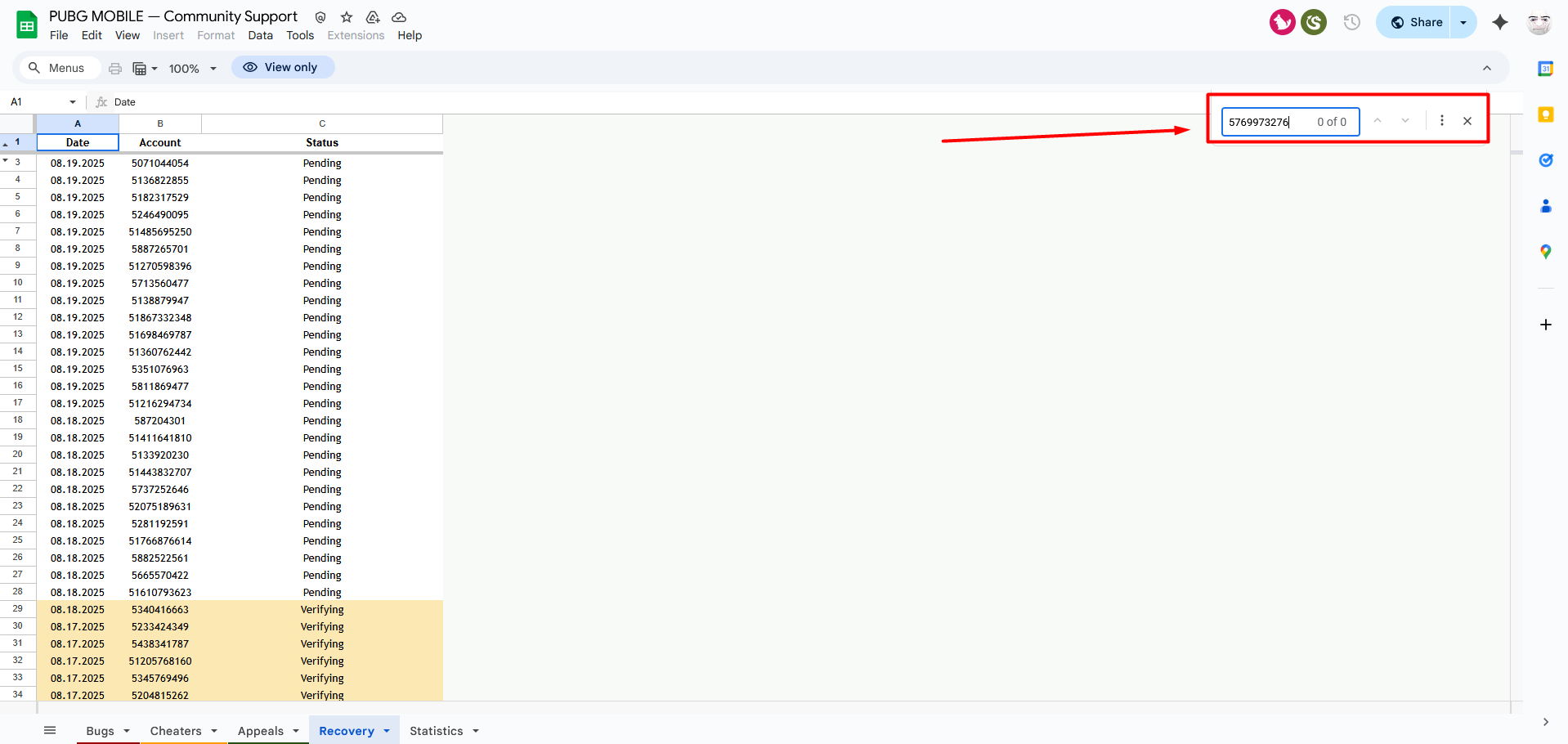1568x744 pixels.
Task: Open Contacts side panel
Action: click(1545, 206)
